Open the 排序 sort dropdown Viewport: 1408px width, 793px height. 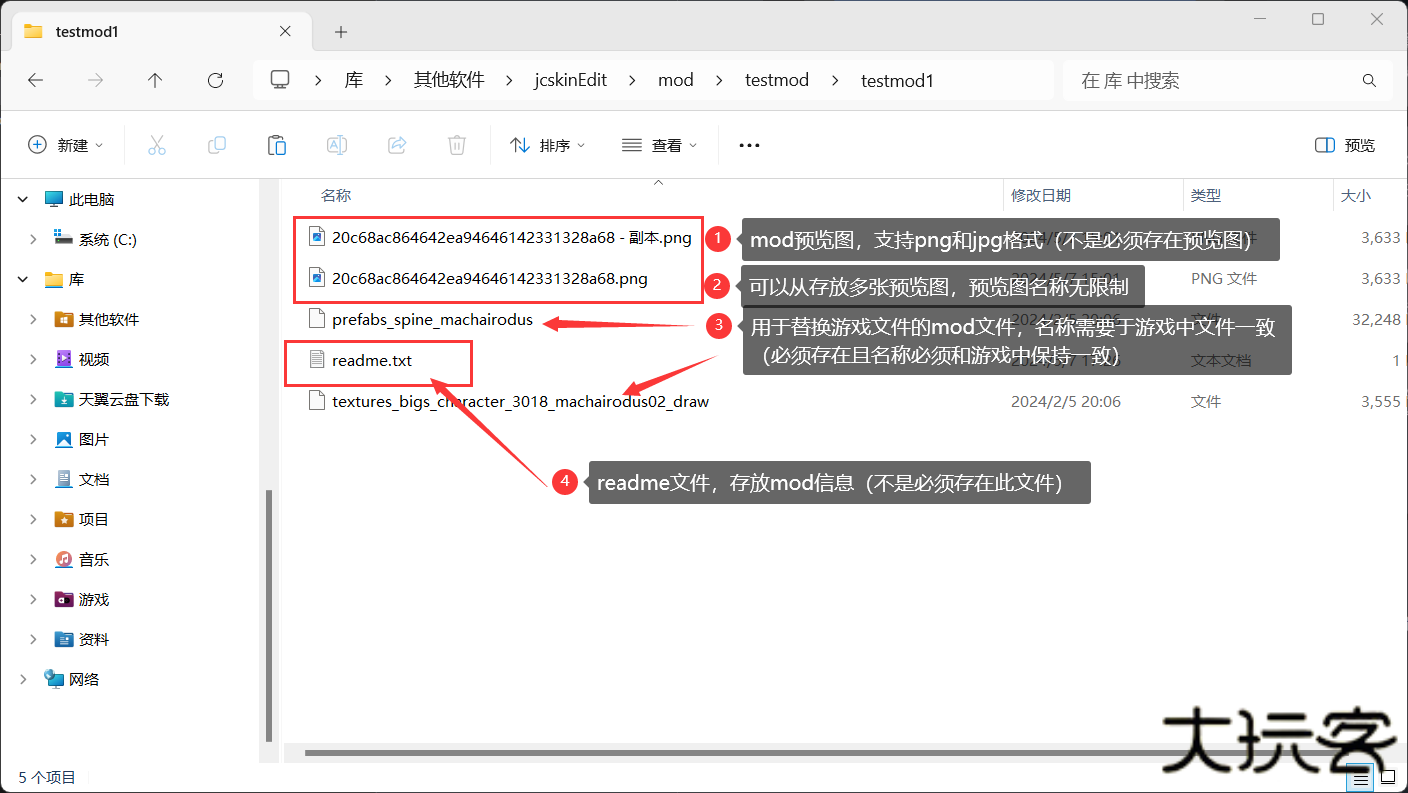click(x=547, y=145)
